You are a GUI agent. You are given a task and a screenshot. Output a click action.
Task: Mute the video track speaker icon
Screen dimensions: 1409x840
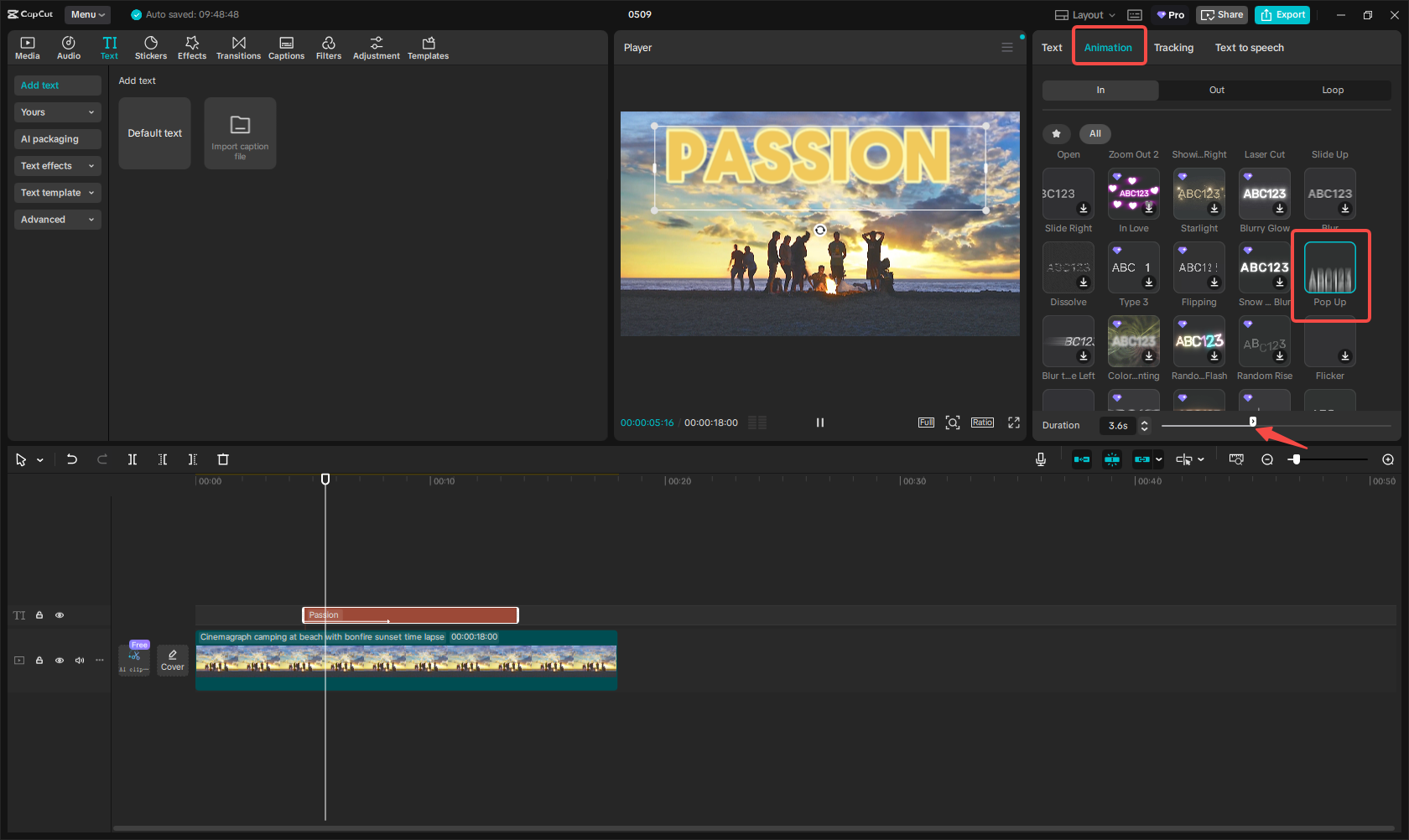point(80,660)
